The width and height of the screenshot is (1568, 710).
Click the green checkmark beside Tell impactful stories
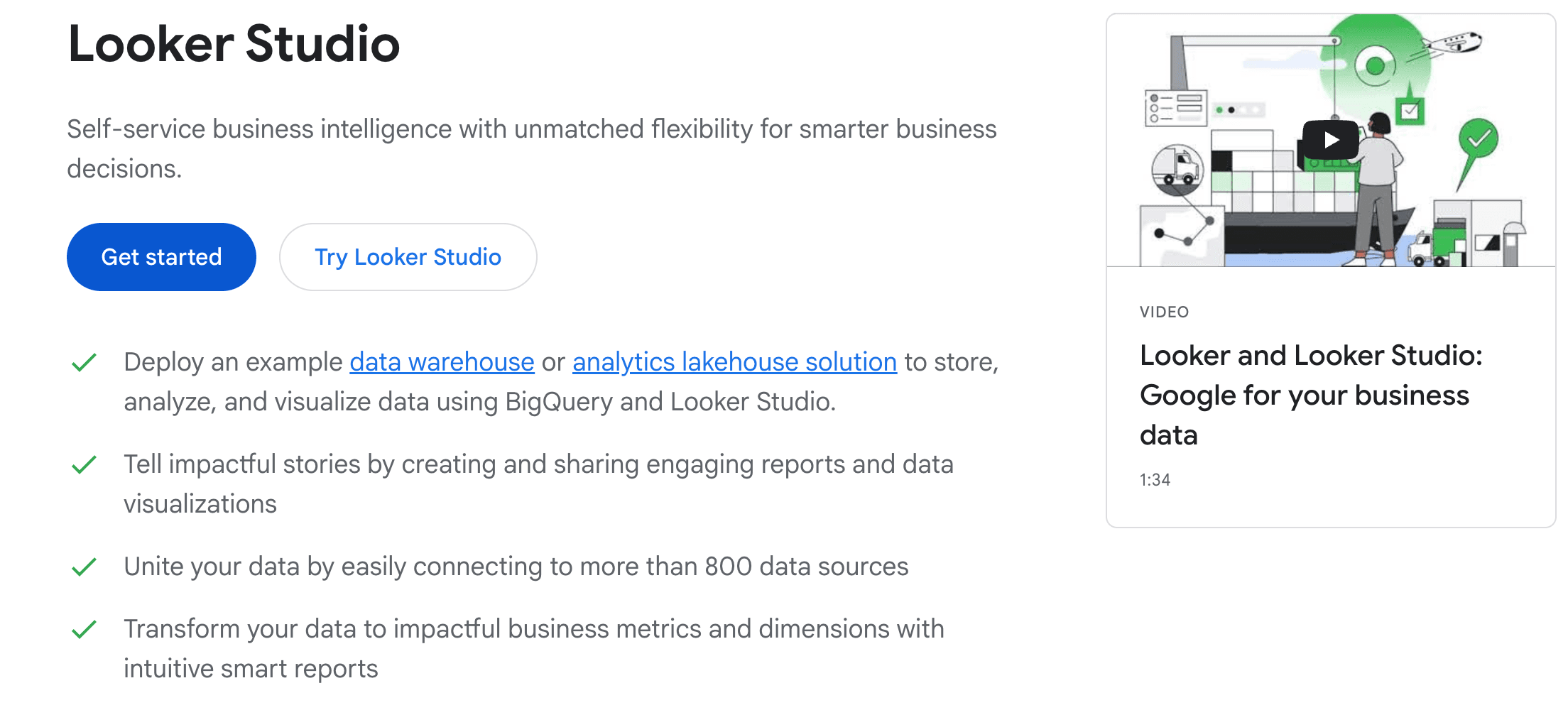pyautogui.click(x=85, y=464)
